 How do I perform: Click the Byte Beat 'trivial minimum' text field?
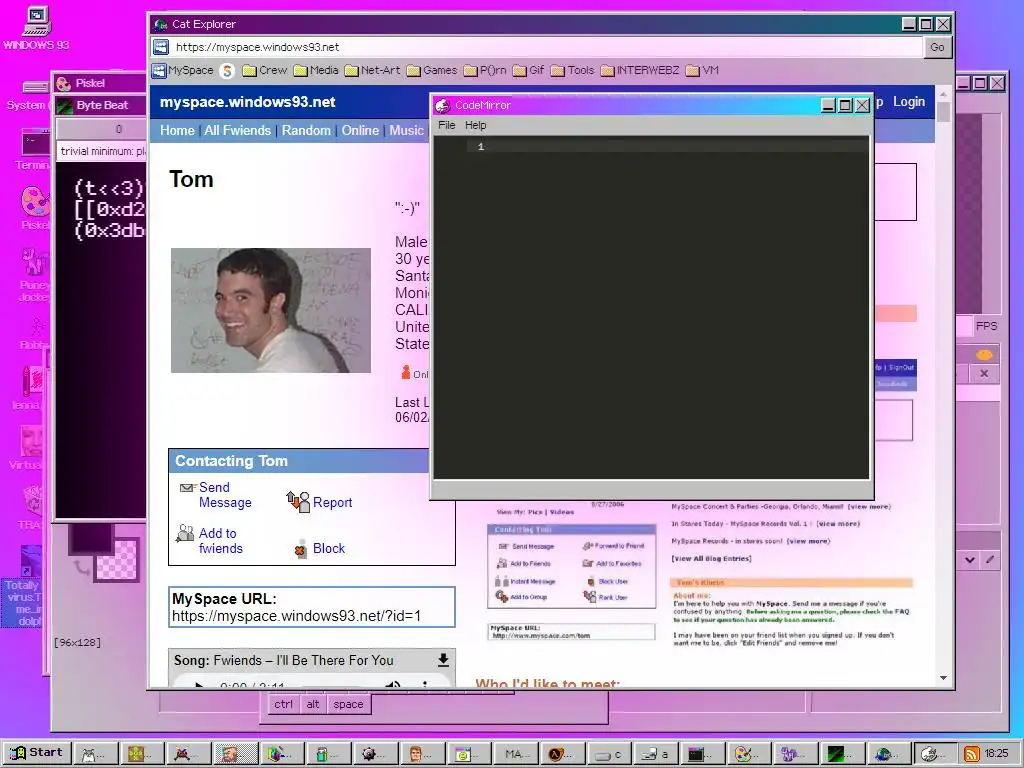pos(102,151)
